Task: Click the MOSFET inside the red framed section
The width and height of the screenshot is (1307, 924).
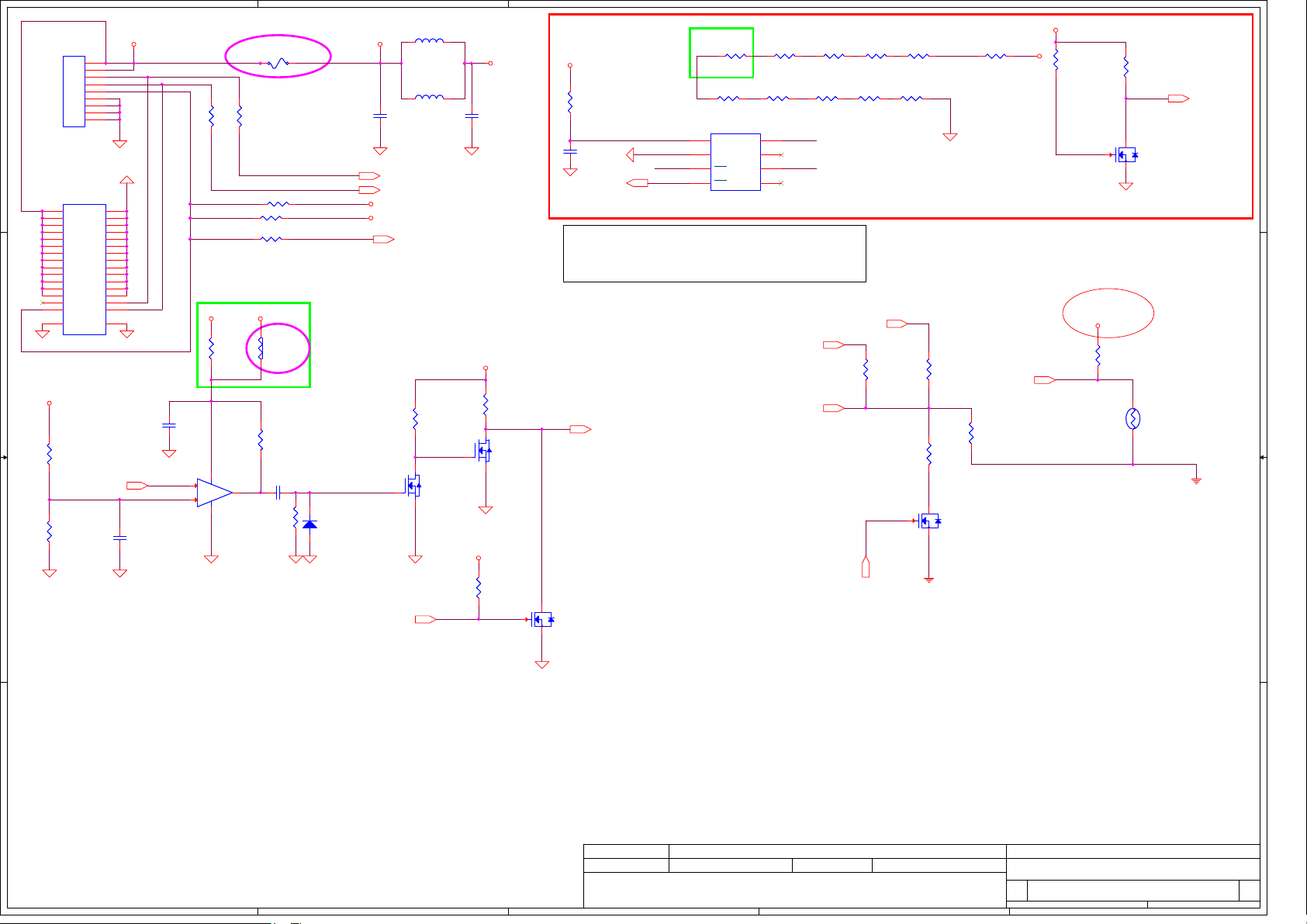Action: 1126,155
